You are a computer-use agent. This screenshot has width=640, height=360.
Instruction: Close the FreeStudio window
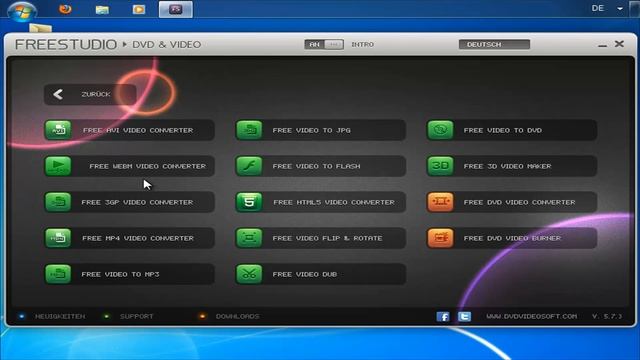[619, 44]
